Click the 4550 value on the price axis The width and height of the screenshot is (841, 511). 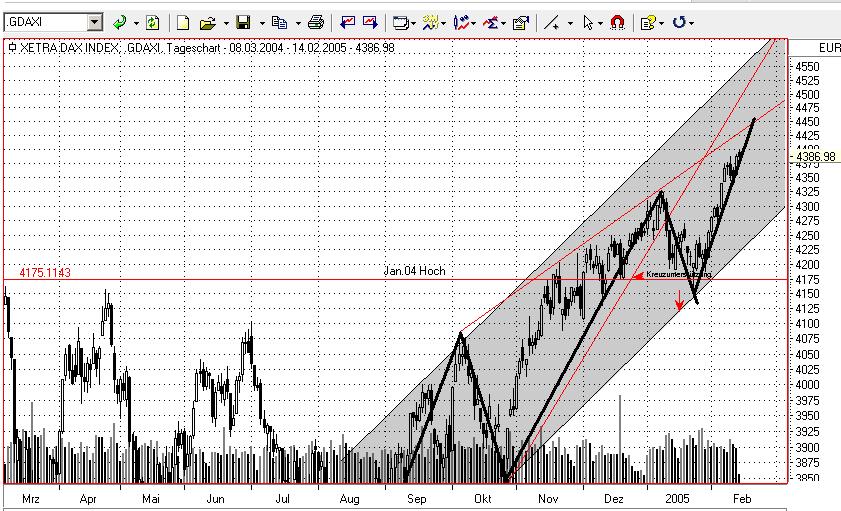pos(807,66)
